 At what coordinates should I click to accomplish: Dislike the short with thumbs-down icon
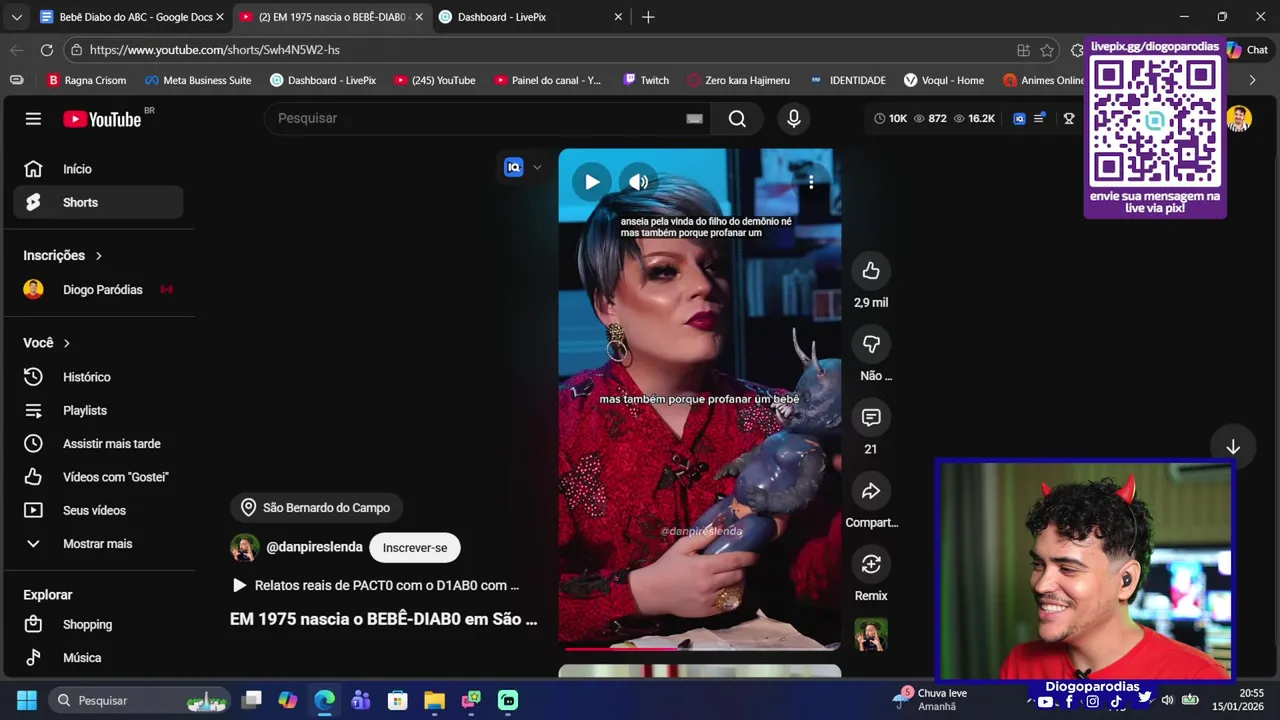click(x=871, y=344)
